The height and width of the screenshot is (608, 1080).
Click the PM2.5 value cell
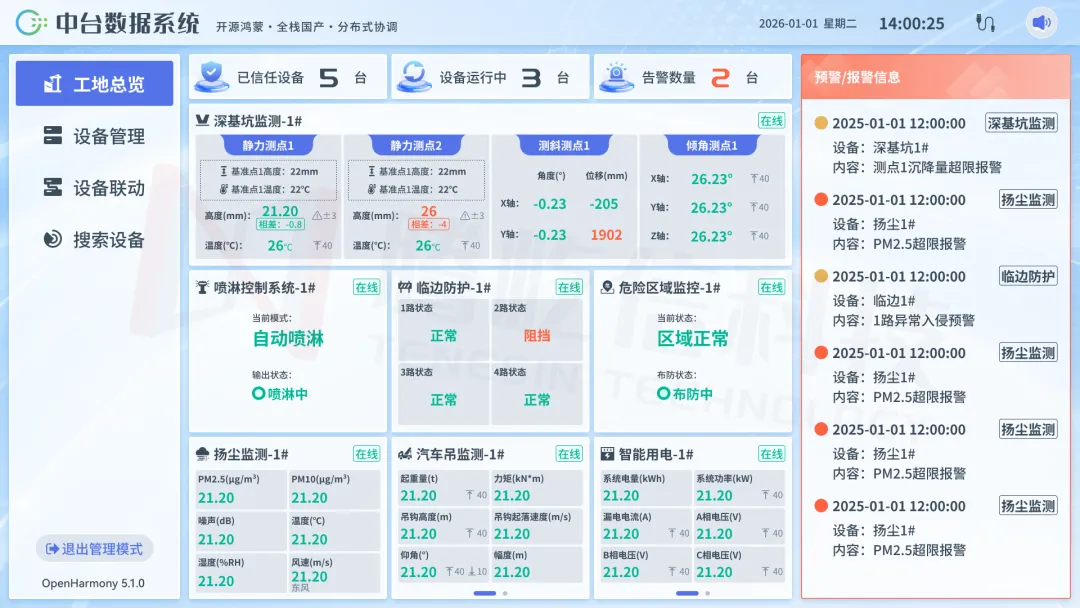(240, 489)
